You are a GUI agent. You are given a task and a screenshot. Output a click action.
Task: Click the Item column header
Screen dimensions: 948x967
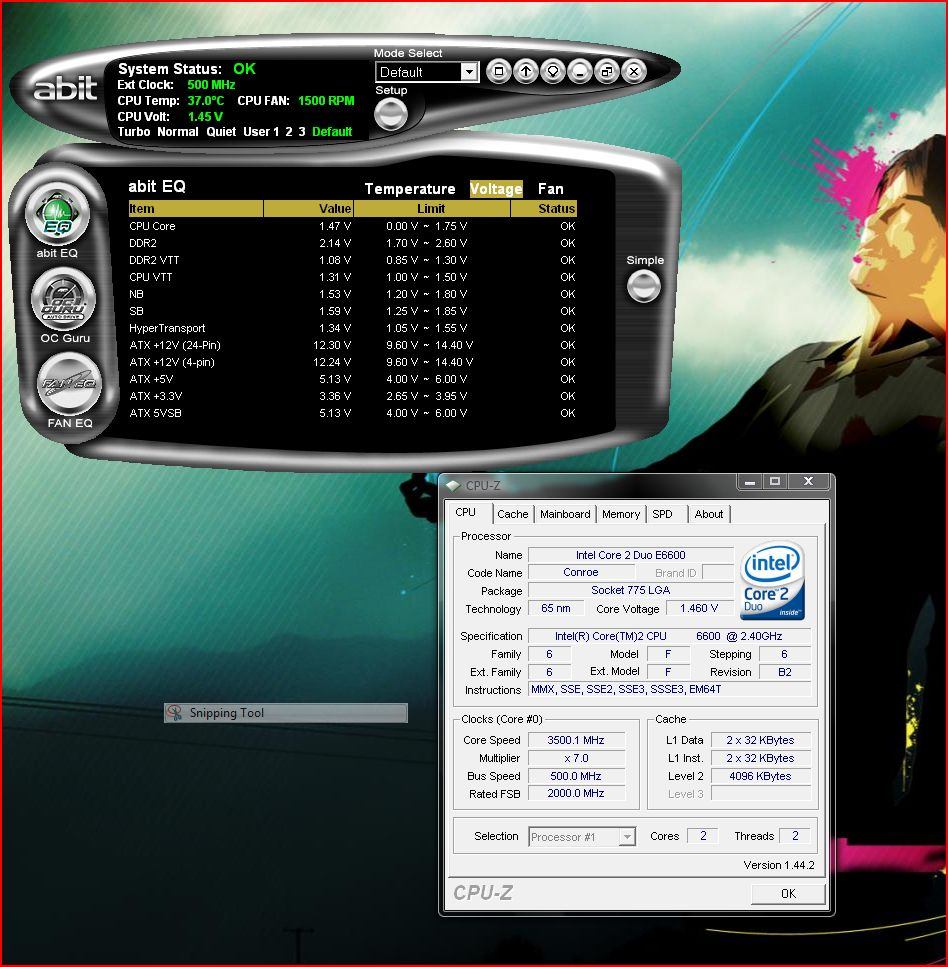pyautogui.click(x=196, y=208)
